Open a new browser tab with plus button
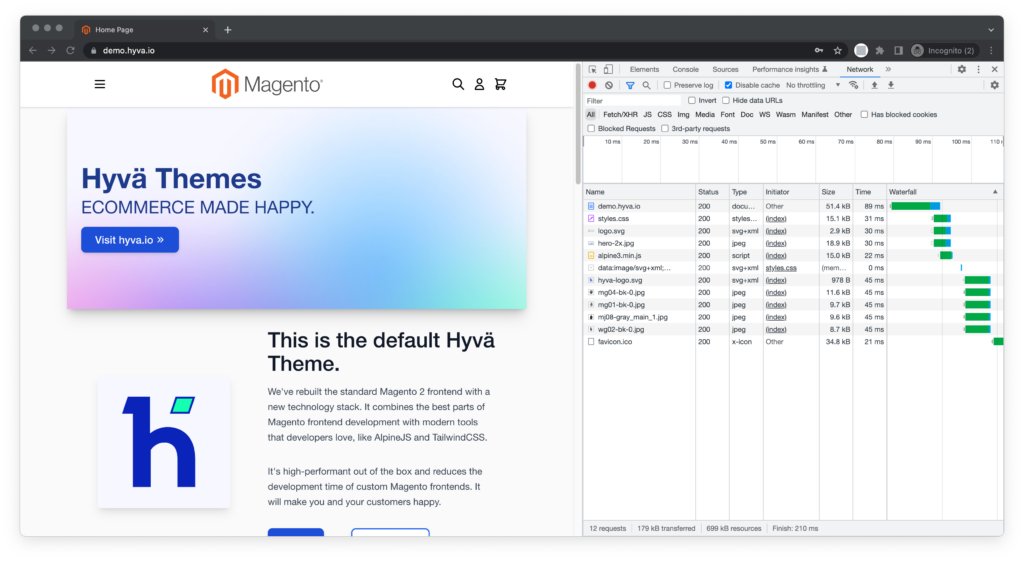Screen dimensions: 1024x561 [227, 29]
